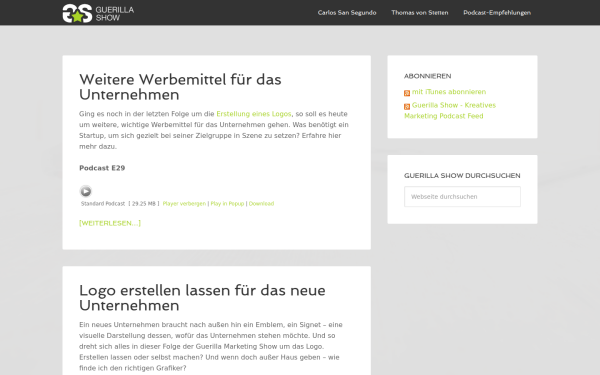Click Player verbergen link
The height and width of the screenshot is (375, 600).
tap(184, 204)
